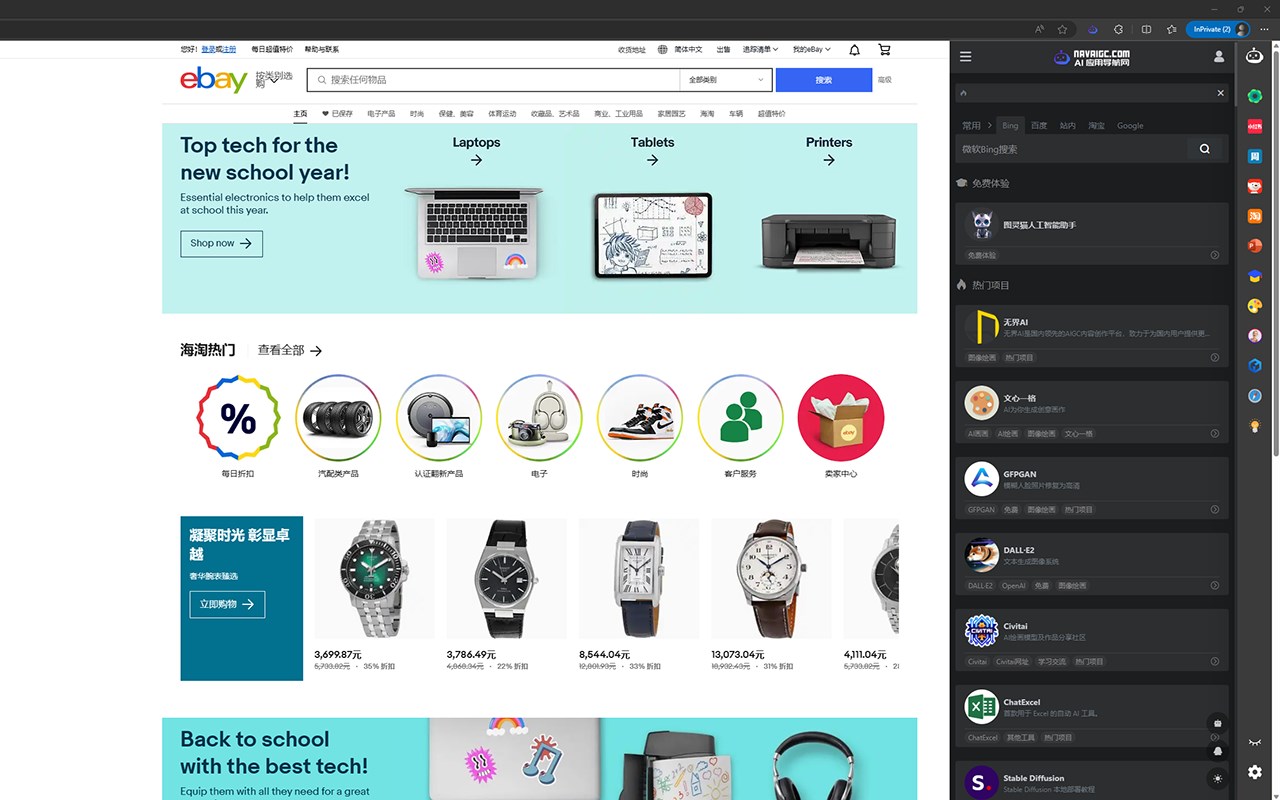The height and width of the screenshot is (800, 1280).
Task: Open the 简体中文 language selector
Action: 680,49
